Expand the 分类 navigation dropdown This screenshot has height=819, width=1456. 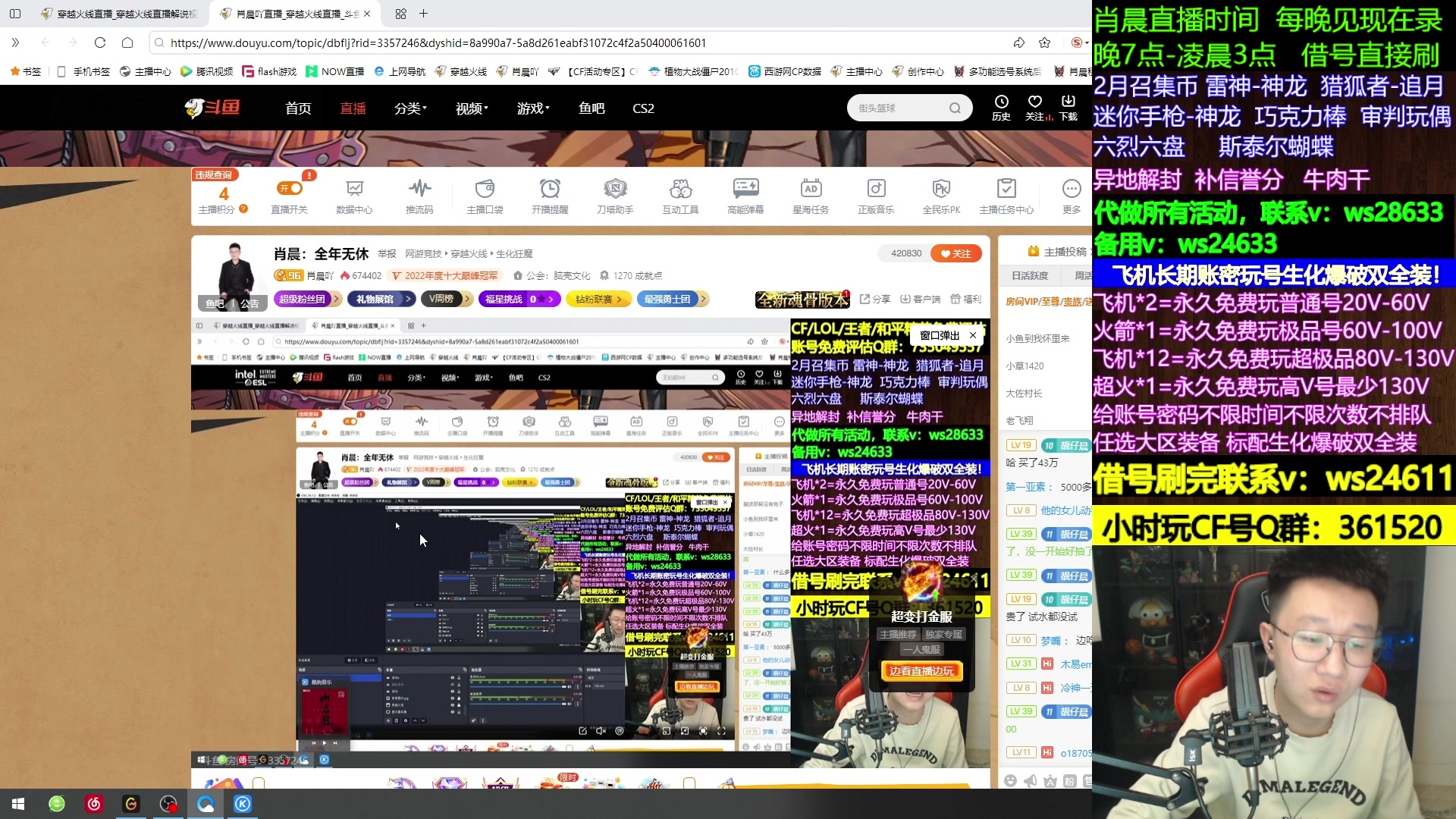(x=410, y=108)
